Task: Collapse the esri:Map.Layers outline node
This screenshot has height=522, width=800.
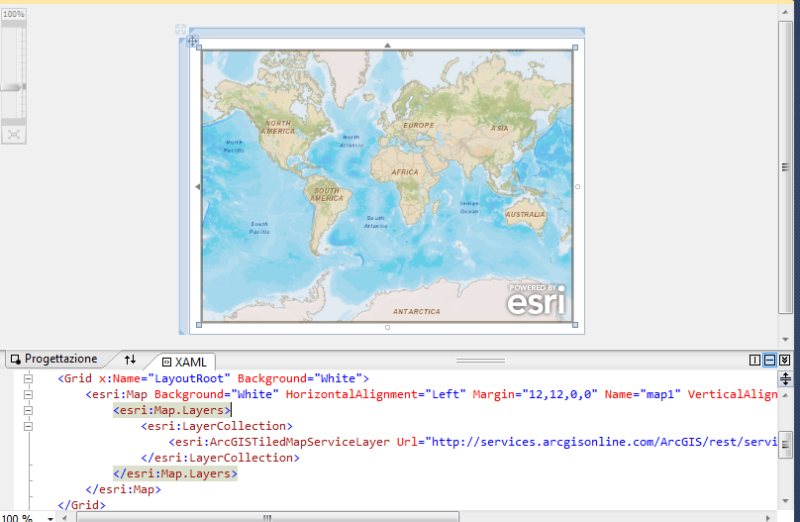Action: coord(29,410)
